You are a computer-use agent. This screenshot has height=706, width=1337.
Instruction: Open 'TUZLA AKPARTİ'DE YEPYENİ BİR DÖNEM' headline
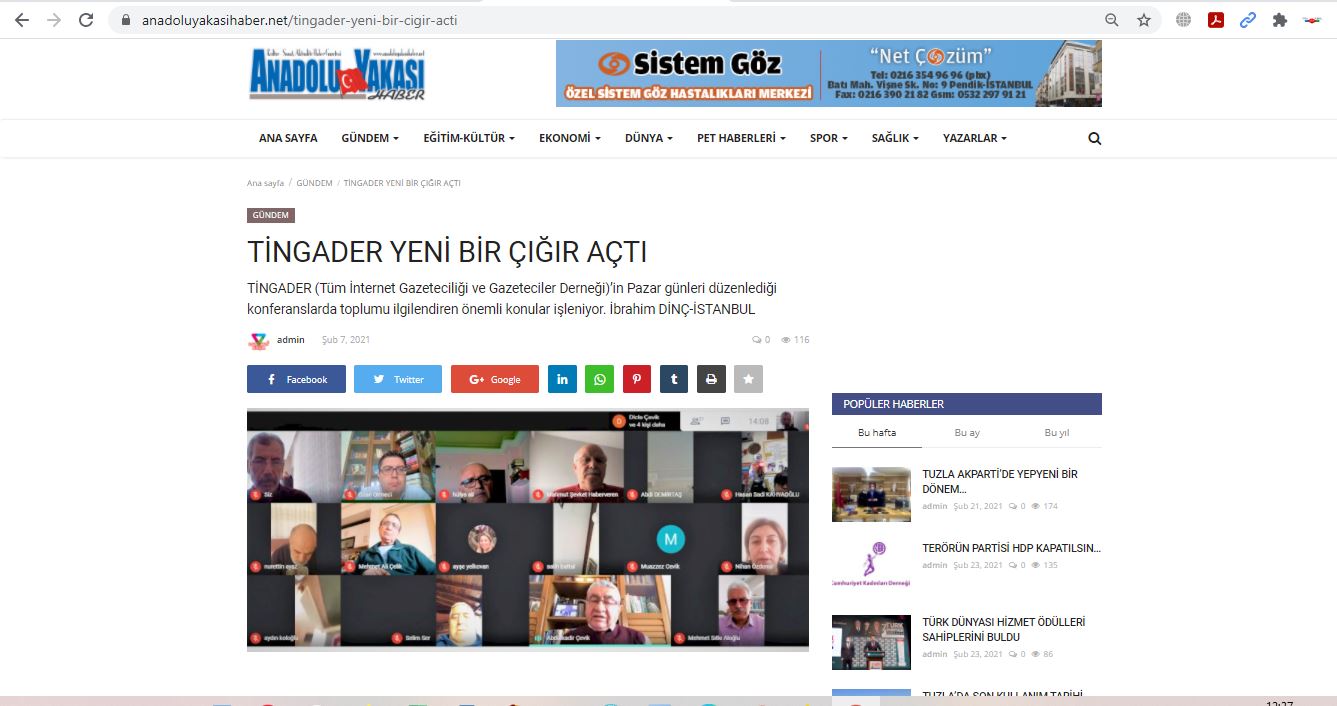tap(1000, 482)
